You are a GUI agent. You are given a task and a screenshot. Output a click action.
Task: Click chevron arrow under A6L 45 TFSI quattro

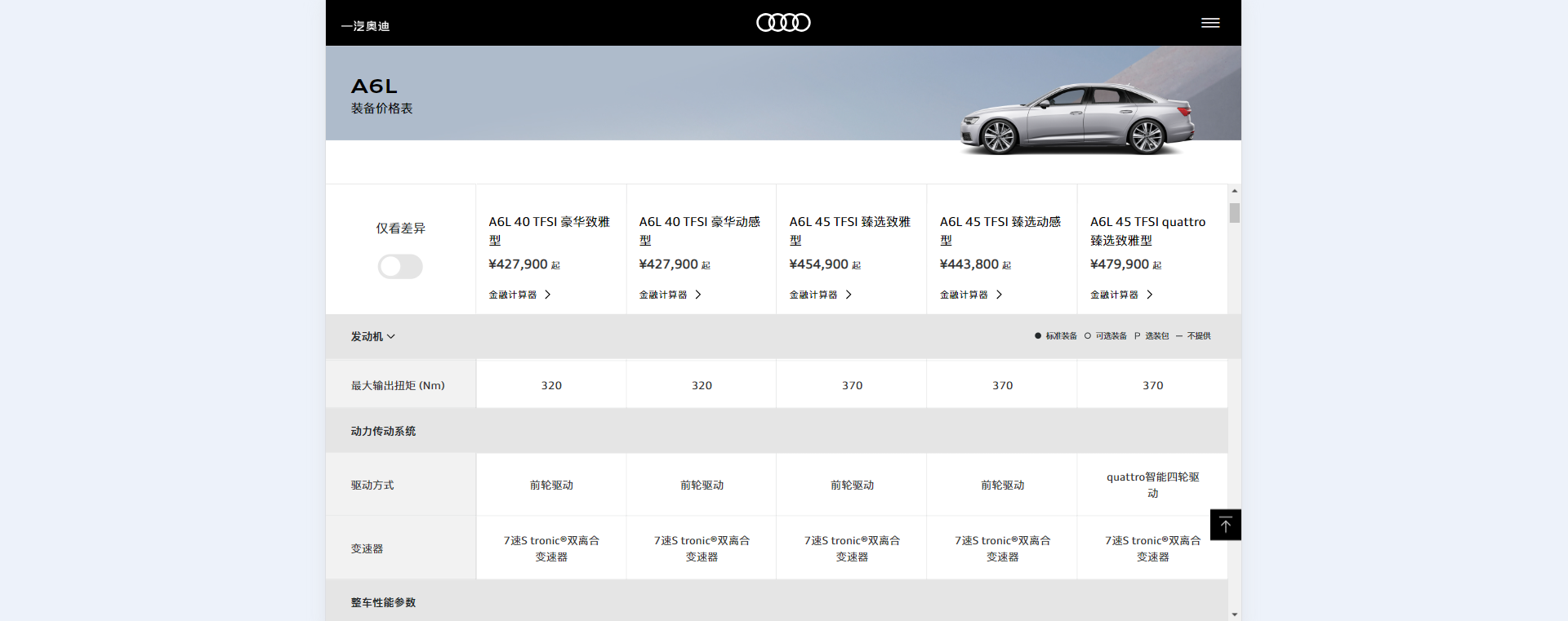[1149, 295]
